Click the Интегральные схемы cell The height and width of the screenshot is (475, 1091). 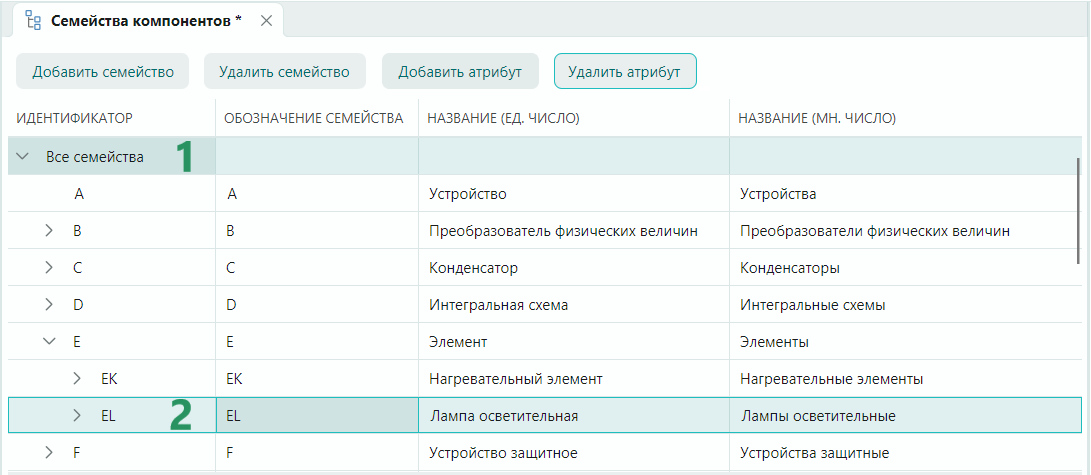(x=905, y=305)
